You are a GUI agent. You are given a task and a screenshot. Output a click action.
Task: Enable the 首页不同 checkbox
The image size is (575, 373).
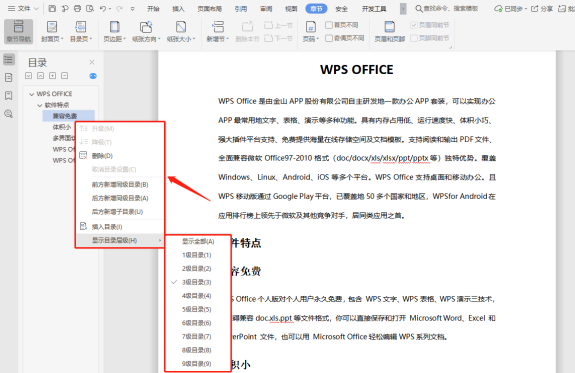(x=329, y=25)
